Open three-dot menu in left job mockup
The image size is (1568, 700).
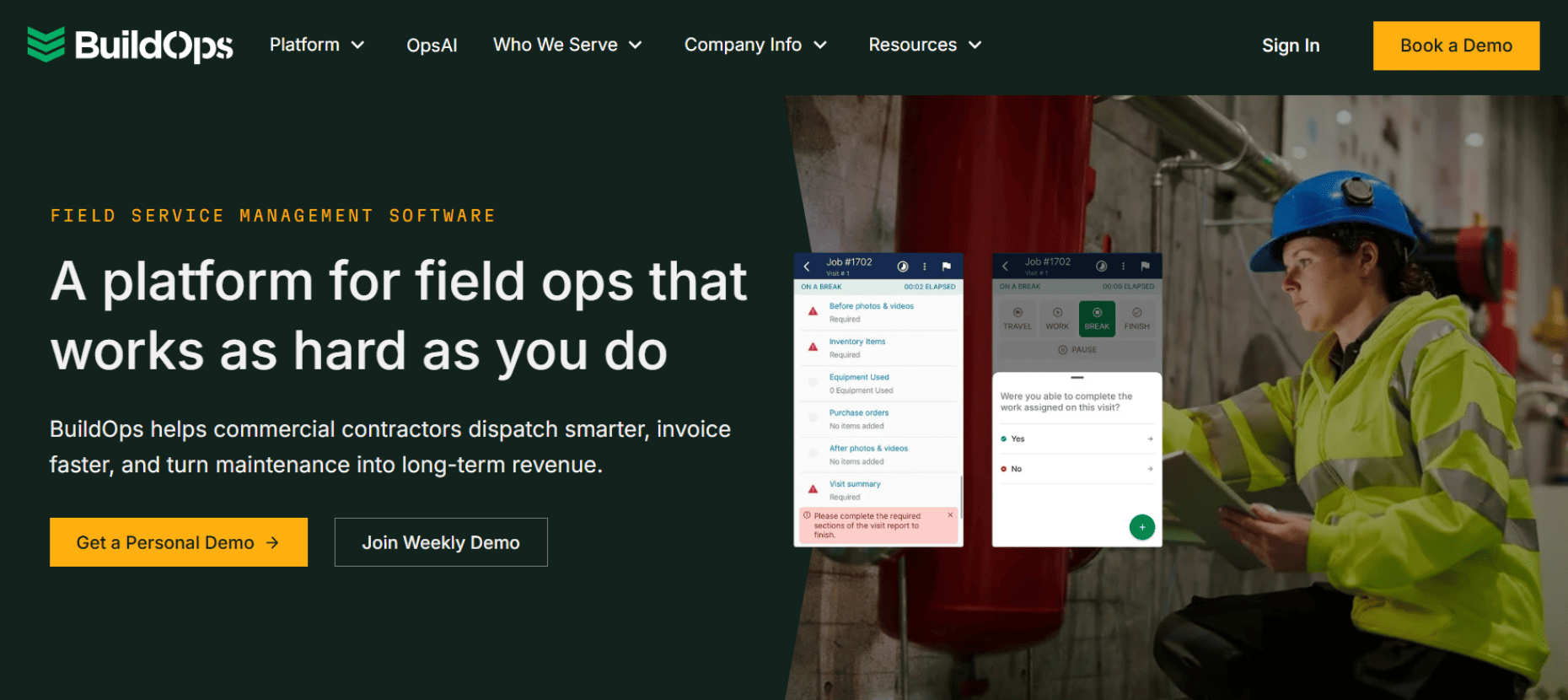click(925, 267)
